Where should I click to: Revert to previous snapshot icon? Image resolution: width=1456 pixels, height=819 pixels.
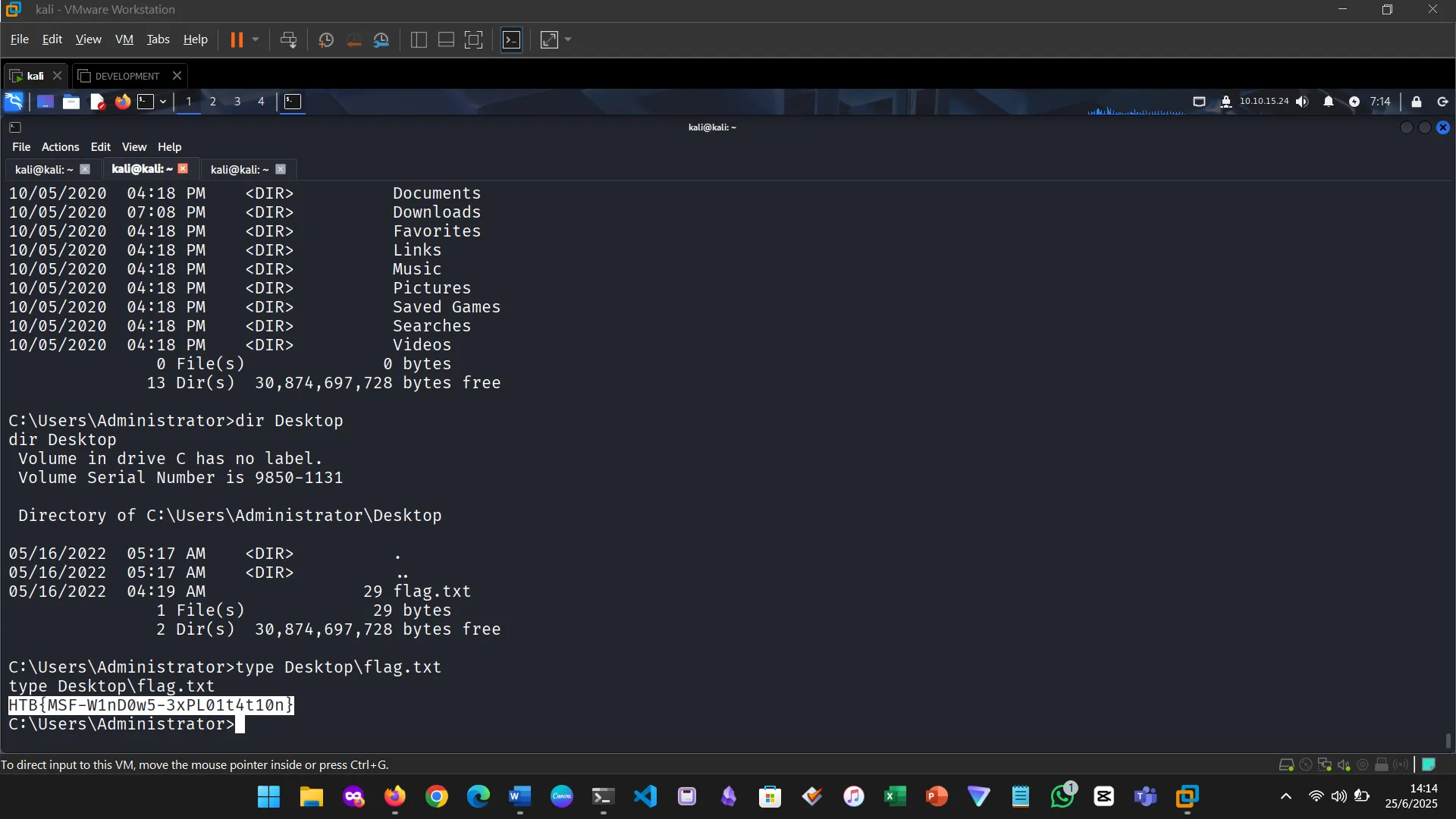[x=353, y=40]
